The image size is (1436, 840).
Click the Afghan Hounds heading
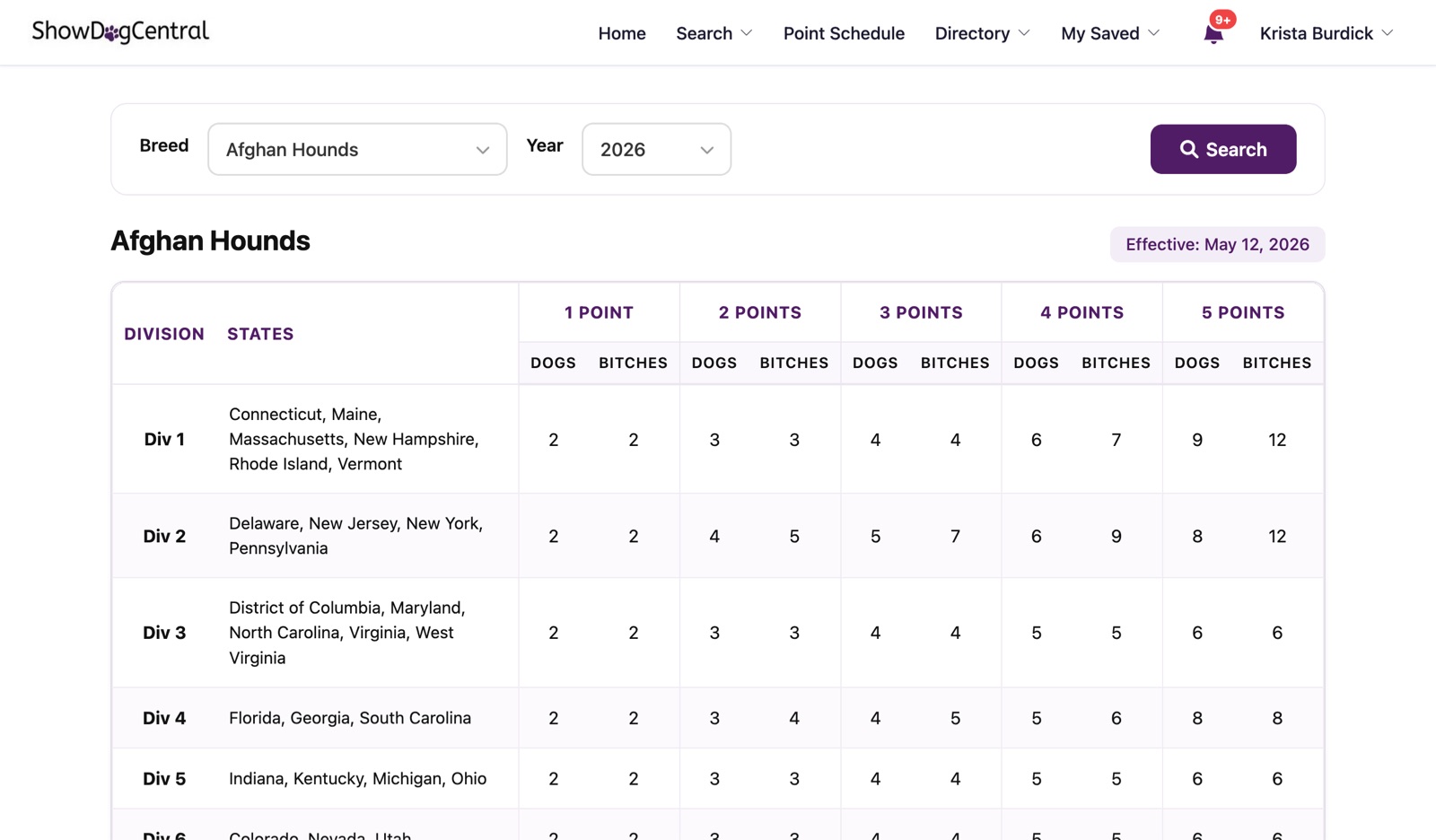(x=210, y=241)
